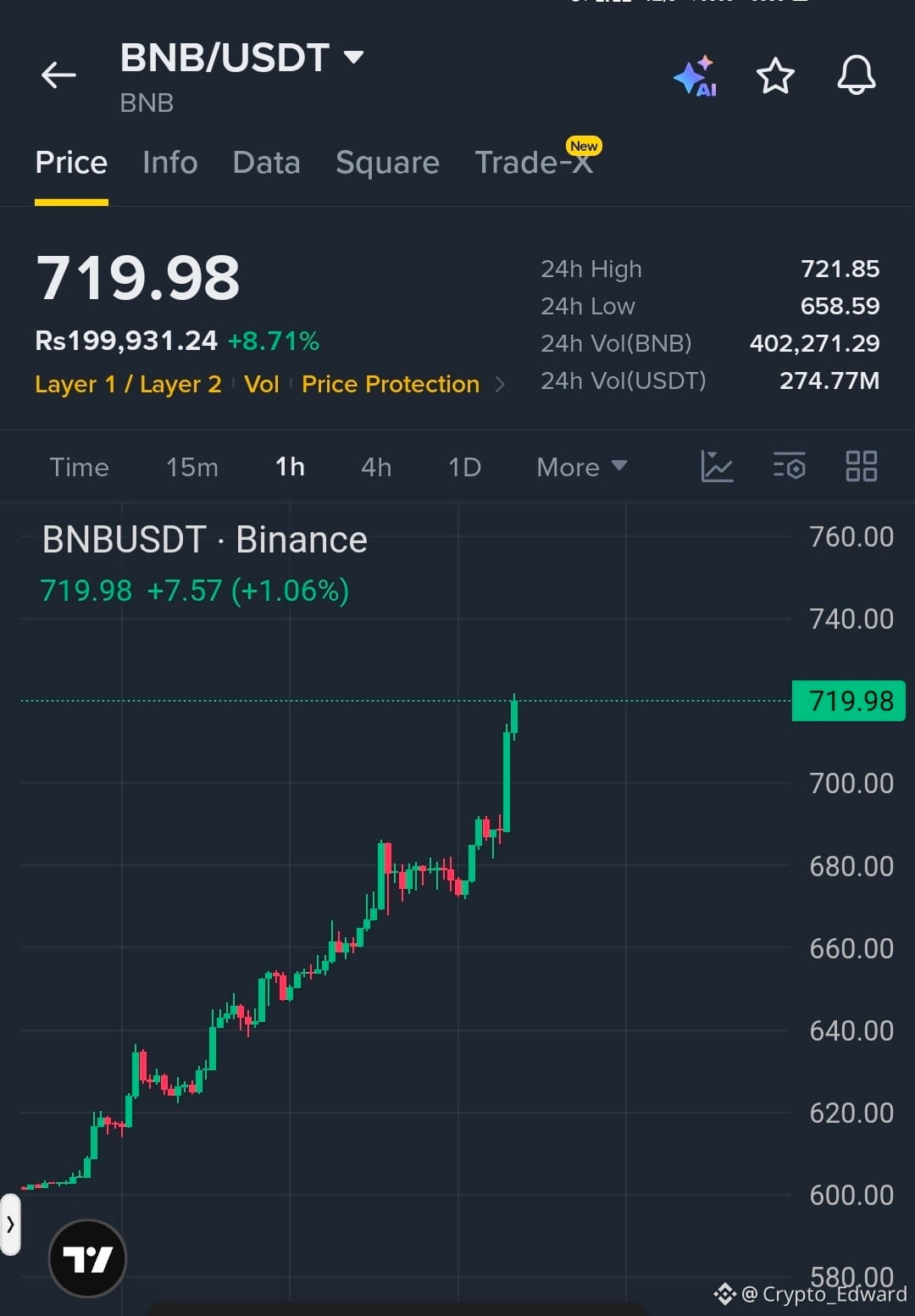Open the Layer 1 / Layer 2 tag
The image size is (915, 1316).
pos(128,385)
